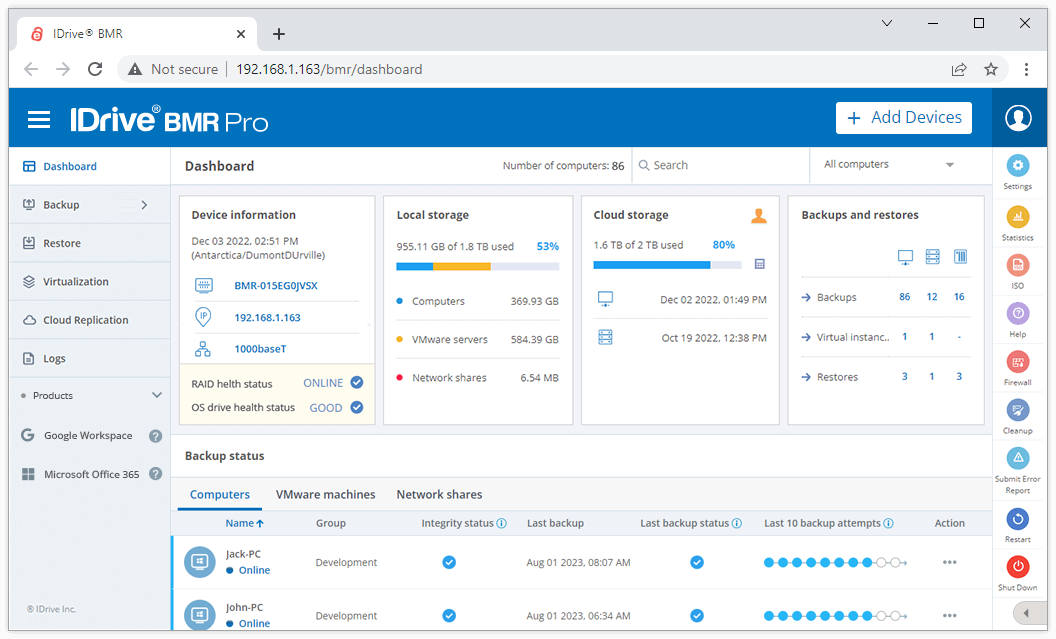
Task: Click the dashboard Search field
Action: (x=720, y=165)
